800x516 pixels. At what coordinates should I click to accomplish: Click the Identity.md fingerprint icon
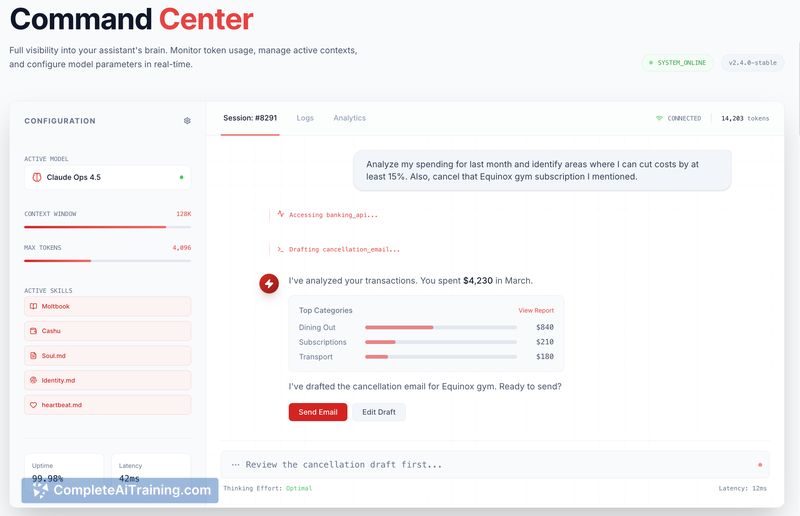[33, 380]
